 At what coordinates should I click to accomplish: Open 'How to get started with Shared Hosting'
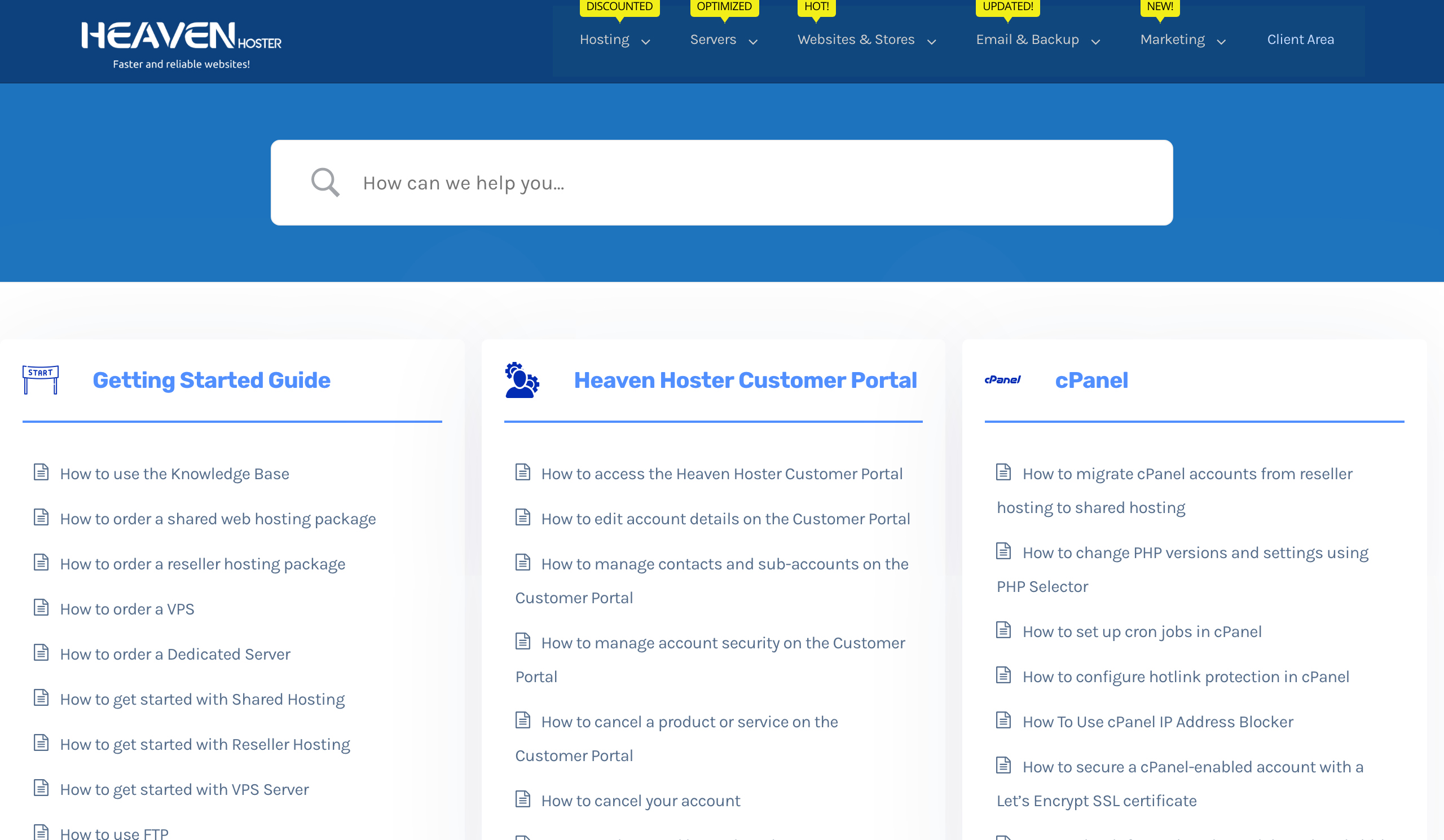(x=202, y=699)
